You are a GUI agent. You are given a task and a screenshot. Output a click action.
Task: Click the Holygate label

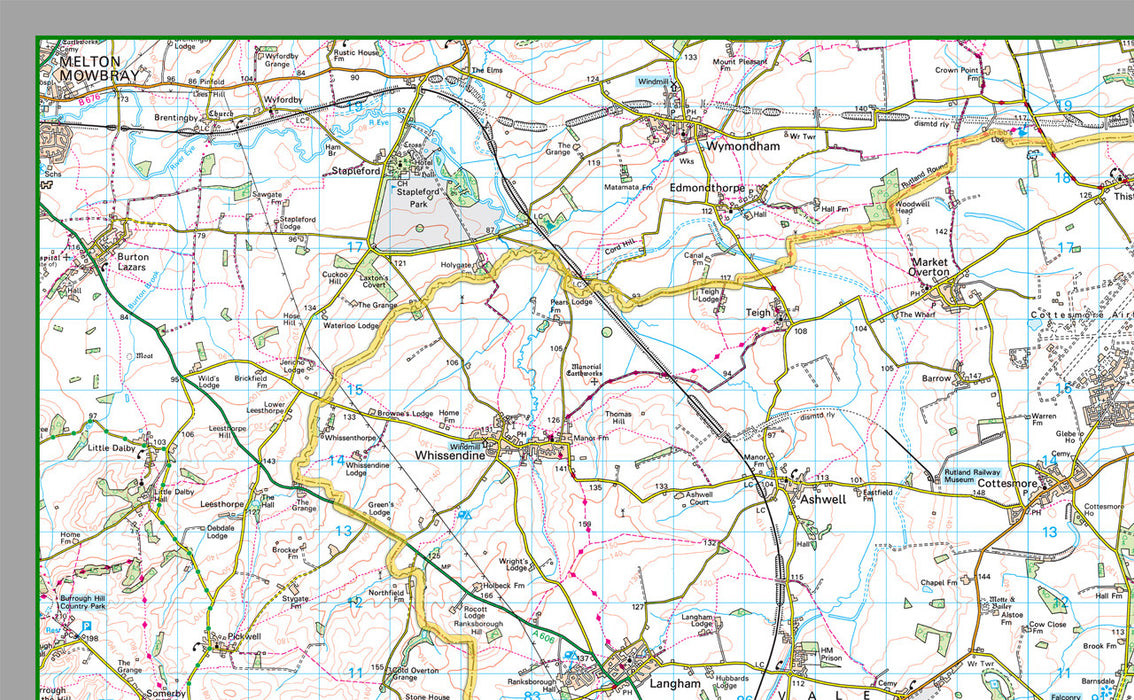tap(456, 265)
